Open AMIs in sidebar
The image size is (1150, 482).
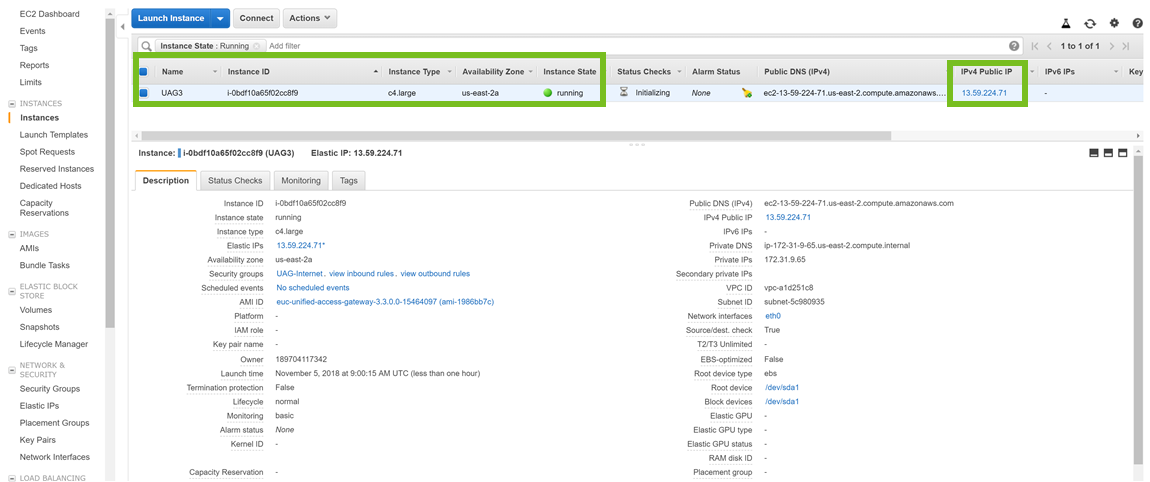coord(29,249)
